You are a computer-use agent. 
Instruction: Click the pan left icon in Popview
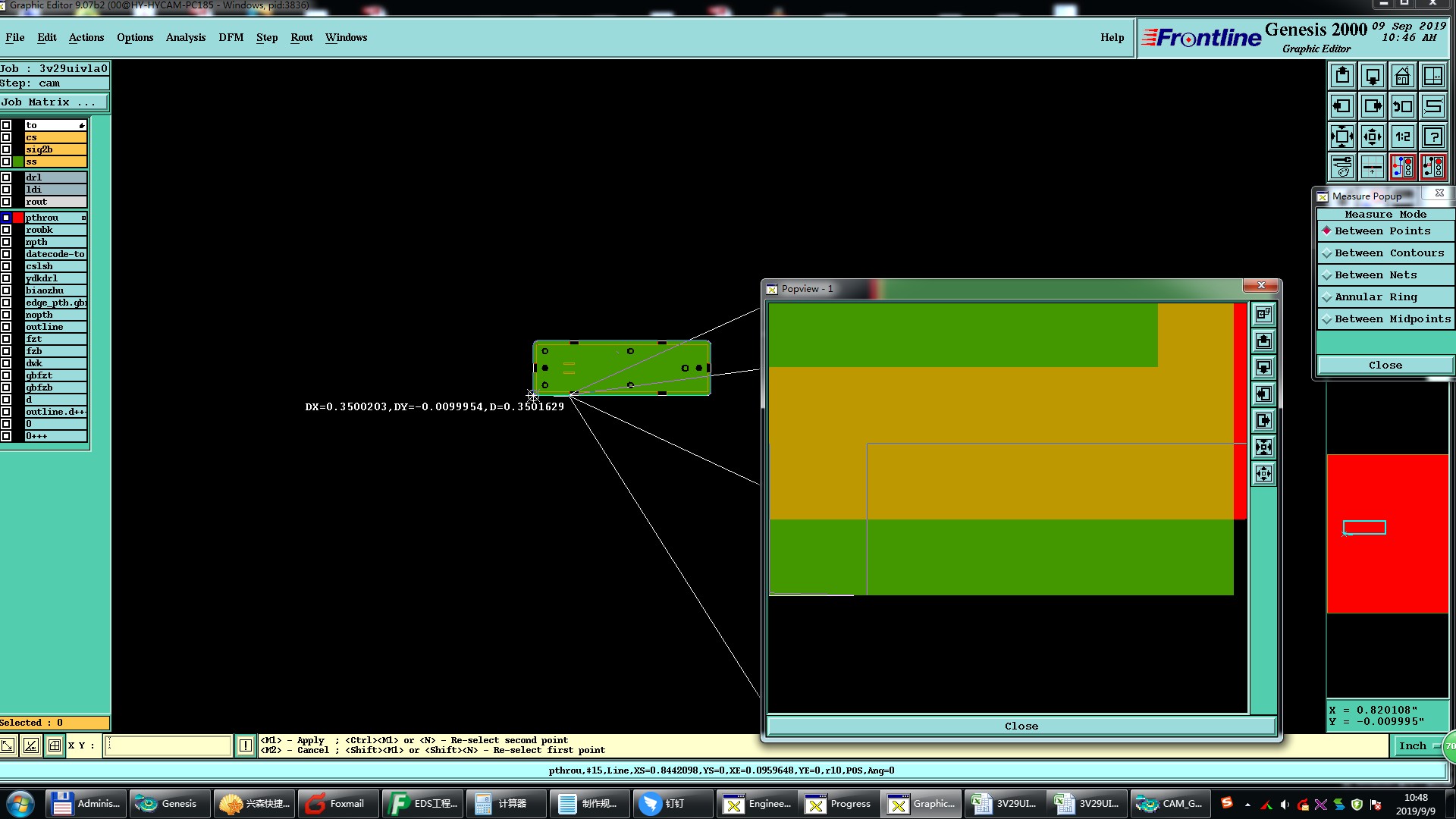[1263, 394]
